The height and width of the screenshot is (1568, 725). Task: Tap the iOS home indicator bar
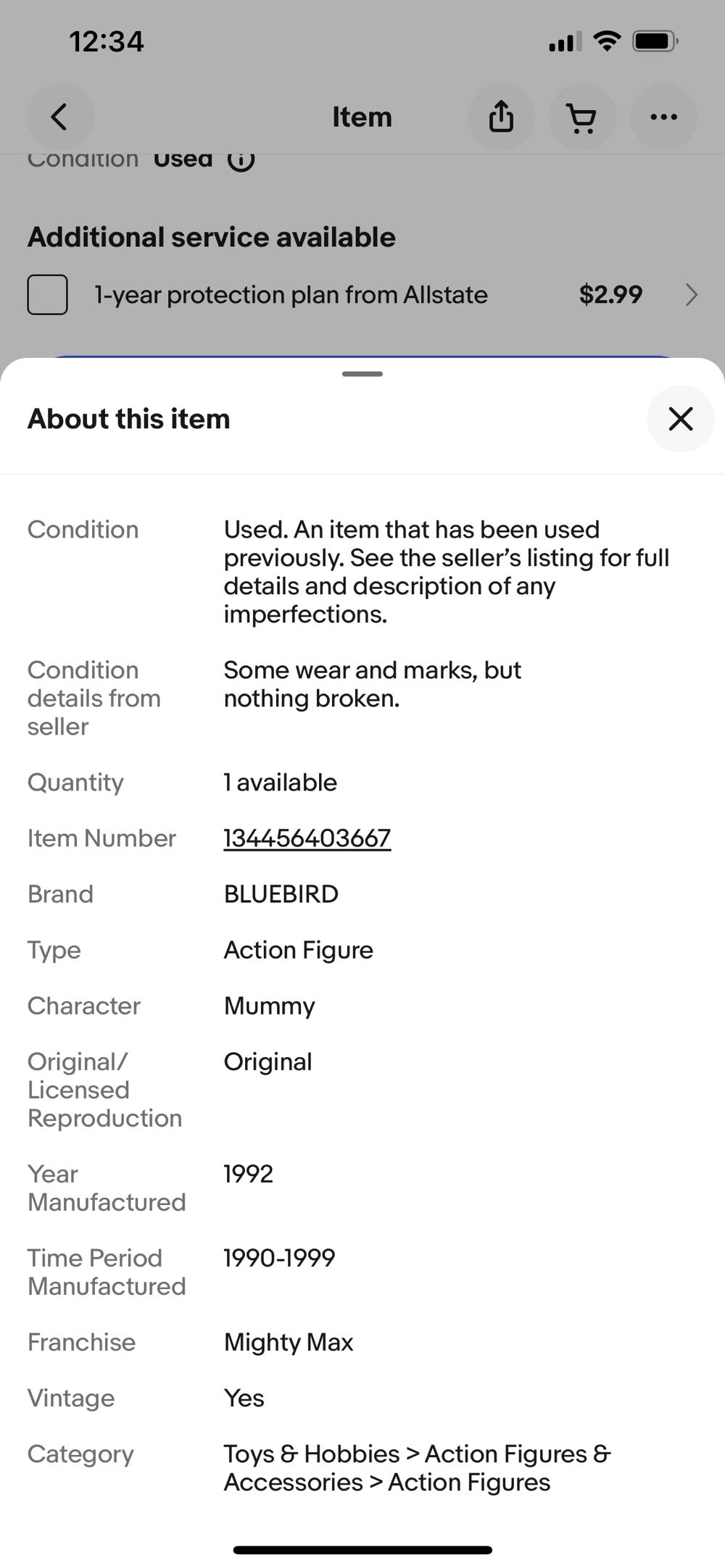[x=362, y=1550]
